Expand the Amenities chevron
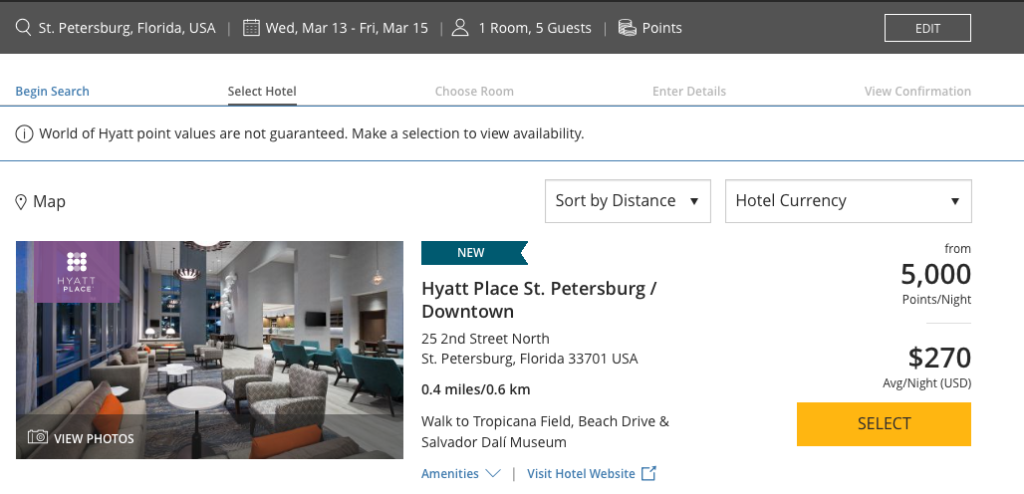1024x494 pixels. coord(494,474)
